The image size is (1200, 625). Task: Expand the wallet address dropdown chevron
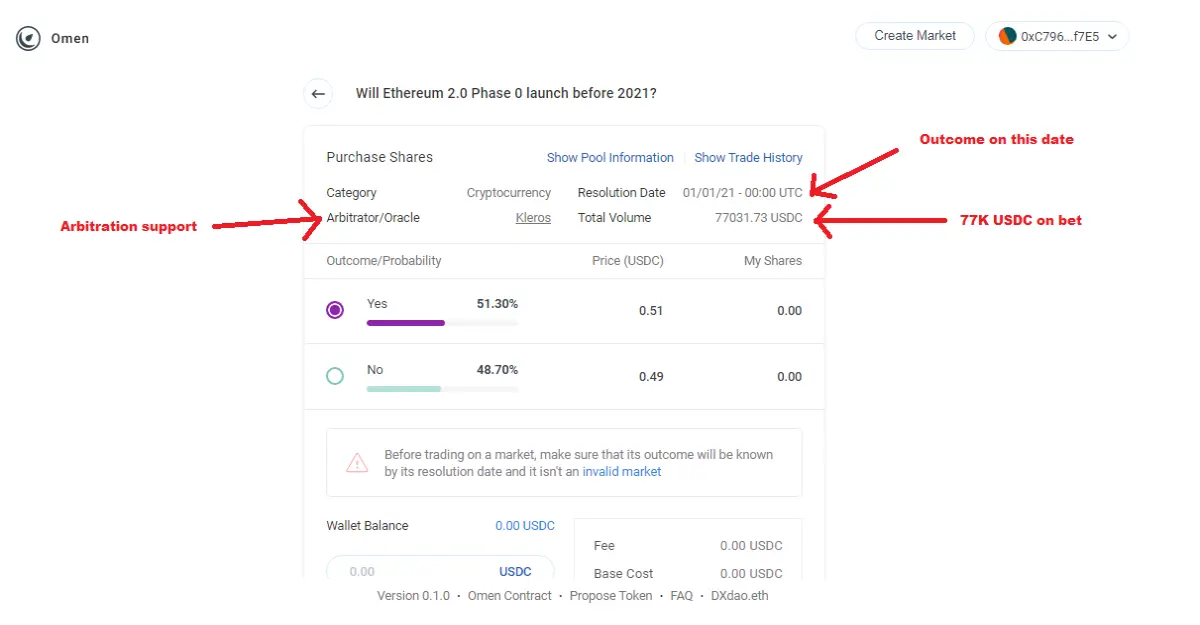coord(1112,36)
